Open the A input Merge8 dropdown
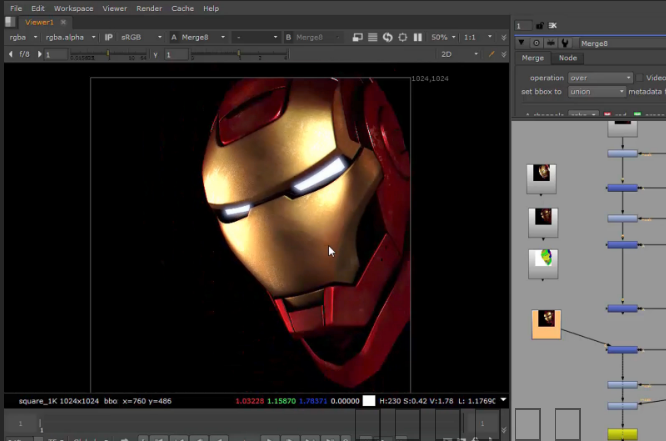 pos(202,37)
